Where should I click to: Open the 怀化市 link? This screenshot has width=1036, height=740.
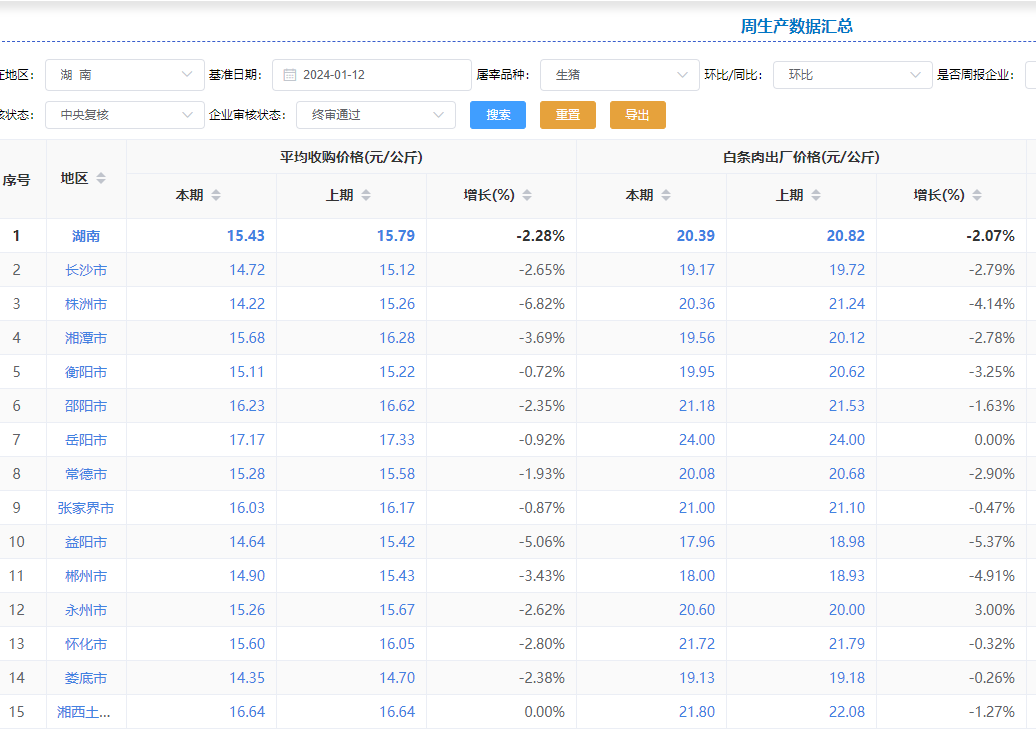(x=86, y=644)
